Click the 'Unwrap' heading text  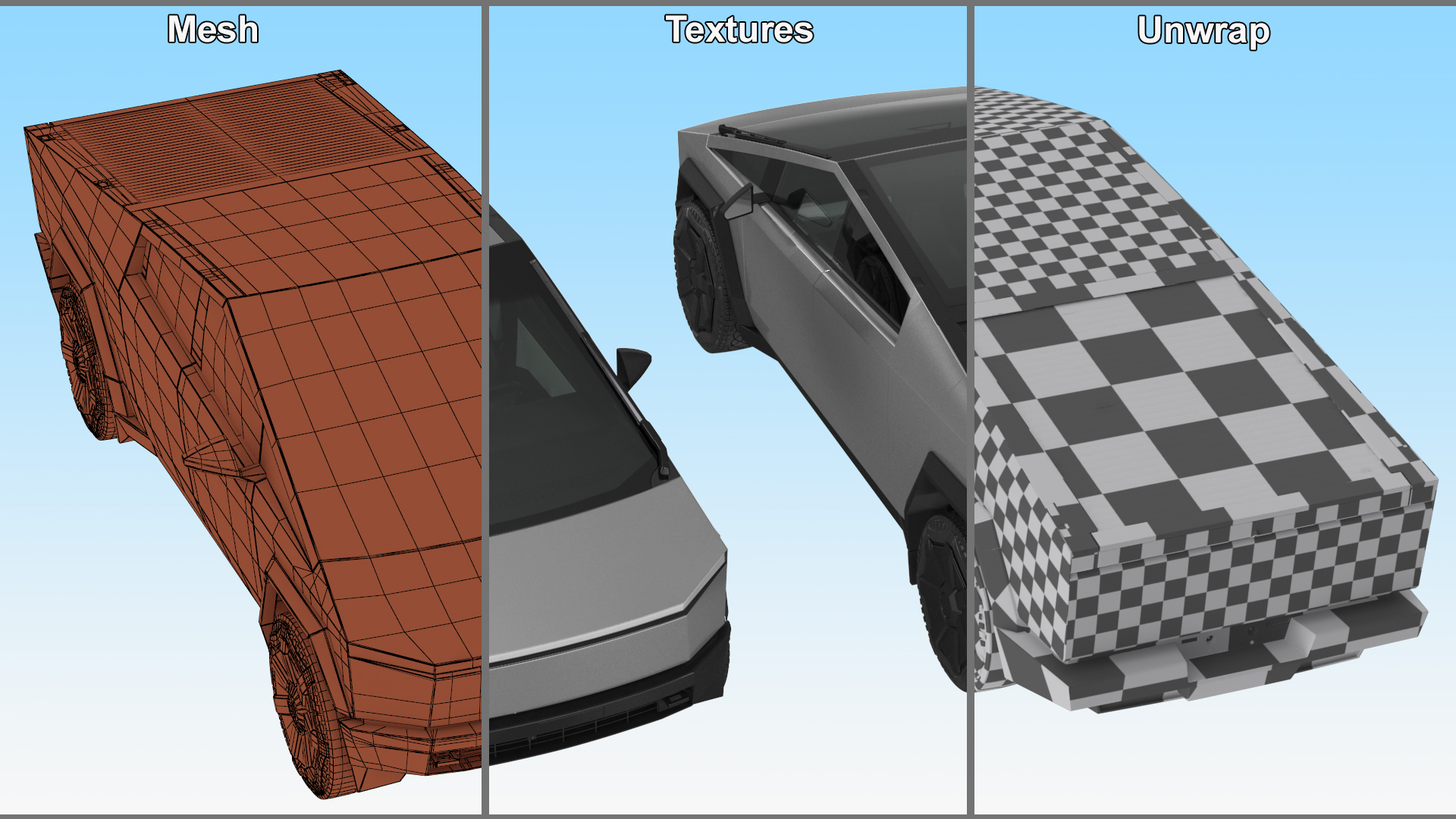tap(1203, 31)
